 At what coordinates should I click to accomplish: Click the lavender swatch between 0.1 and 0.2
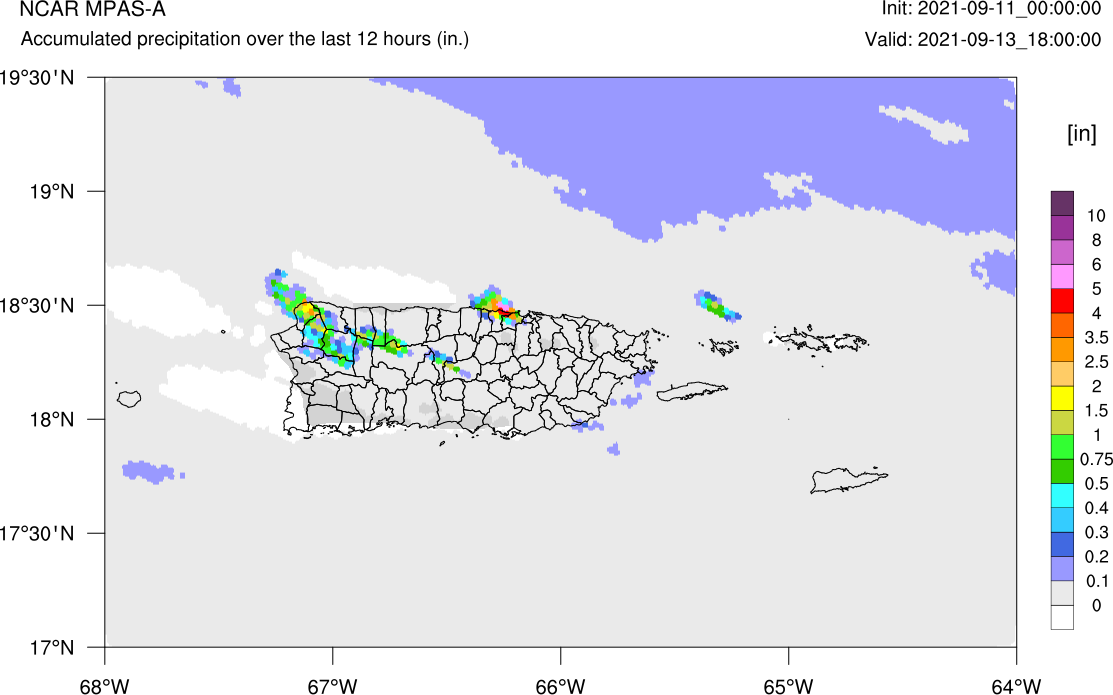pyautogui.click(x=1062, y=568)
